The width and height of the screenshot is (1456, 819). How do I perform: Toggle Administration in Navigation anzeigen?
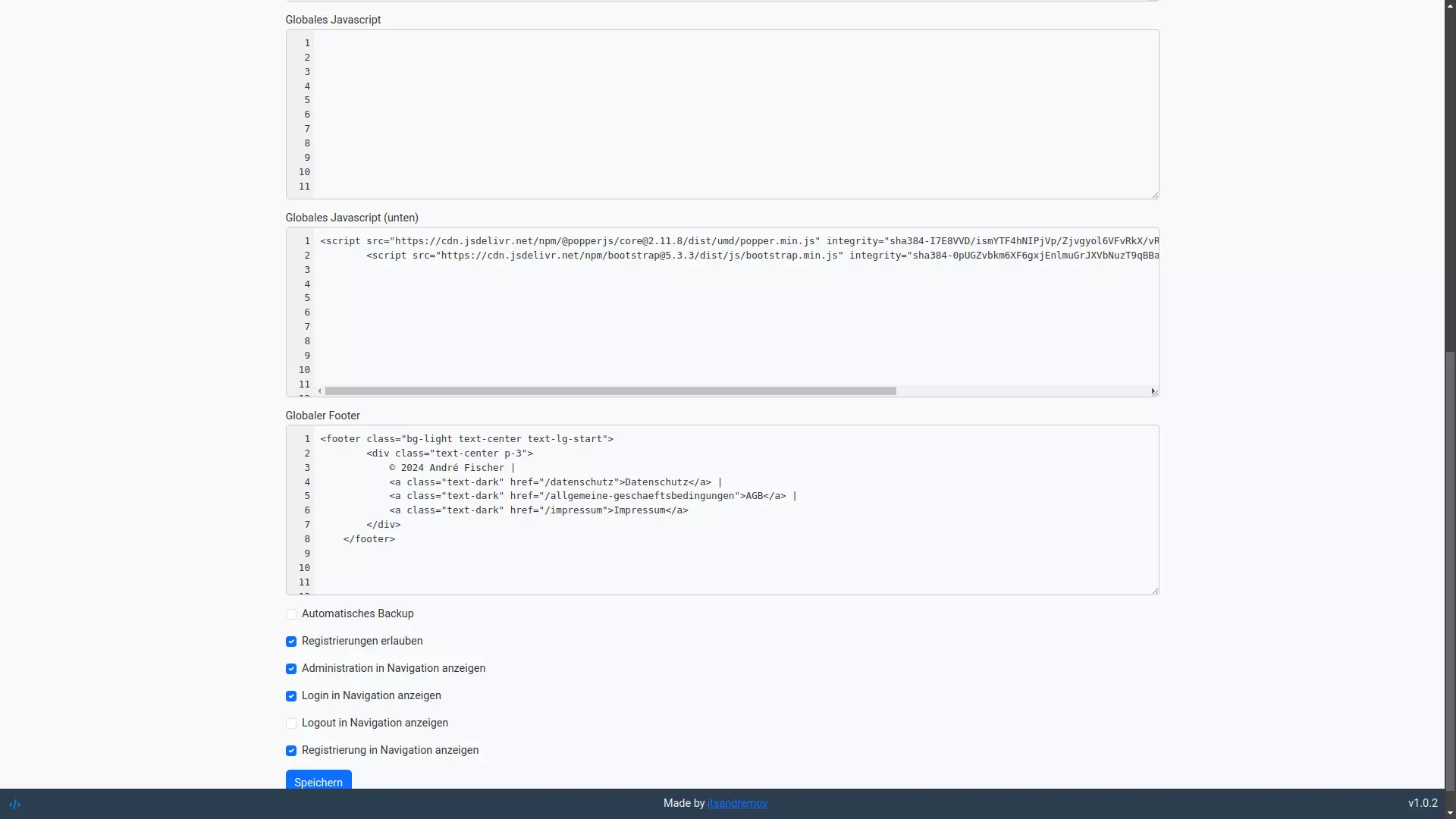291,669
